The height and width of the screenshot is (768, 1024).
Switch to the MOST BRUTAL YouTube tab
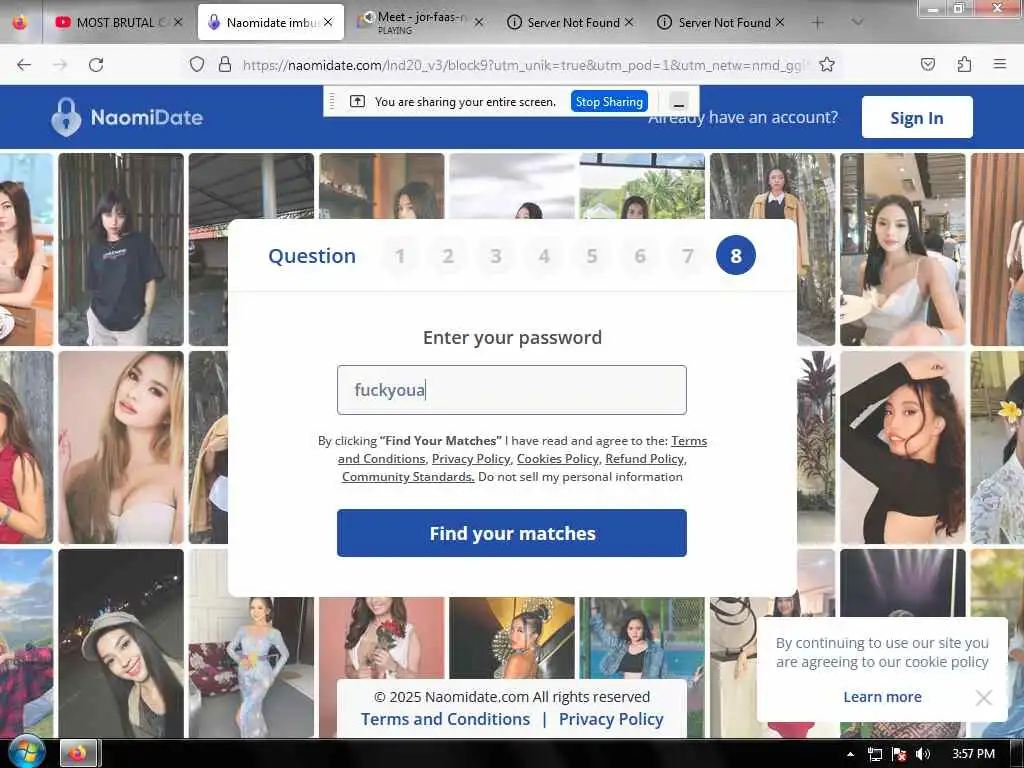click(x=118, y=22)
